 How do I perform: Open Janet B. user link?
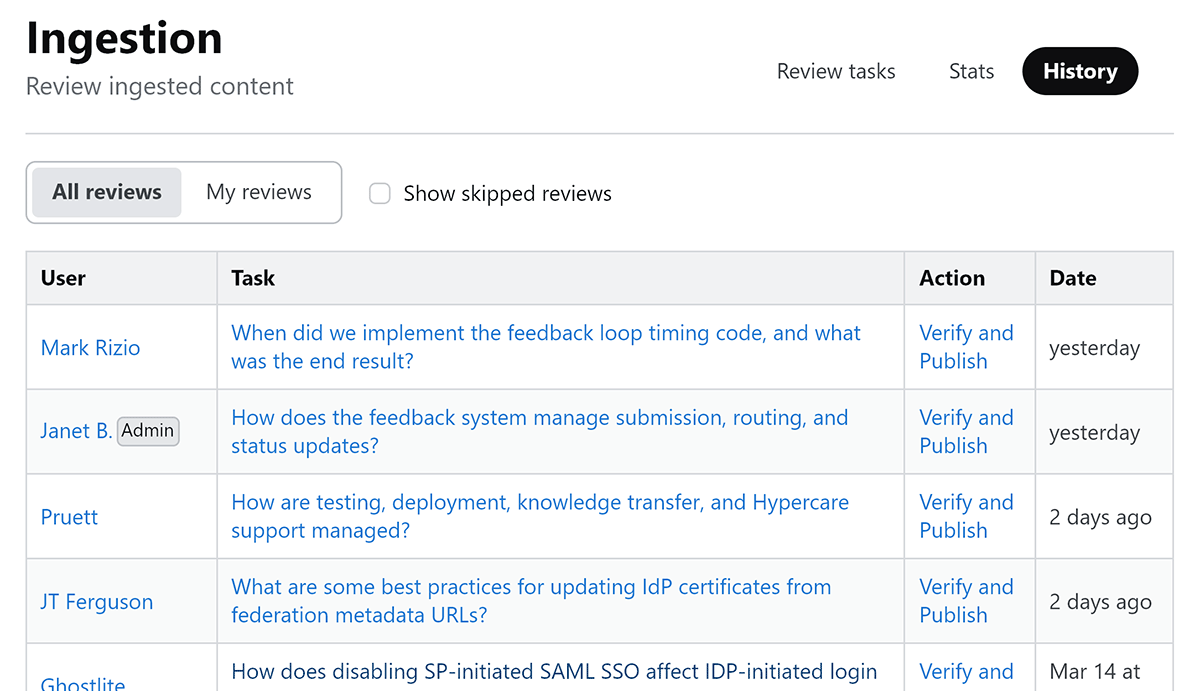(76, 432)
